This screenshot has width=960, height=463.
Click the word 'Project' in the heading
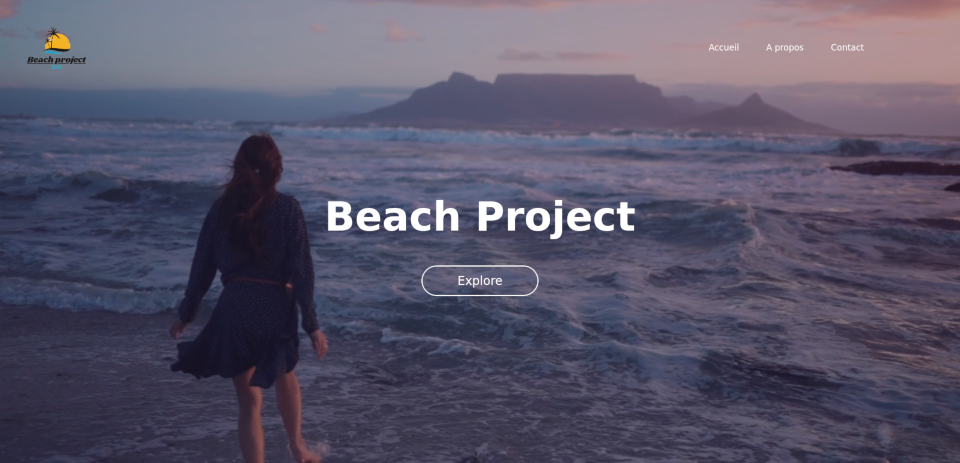click(556, 218)
